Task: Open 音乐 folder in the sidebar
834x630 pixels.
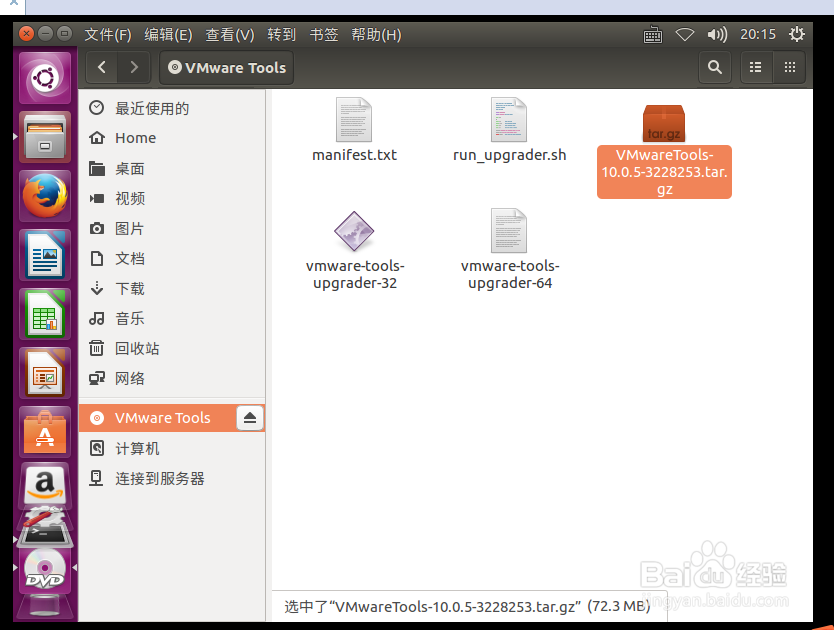Action: 172,319
